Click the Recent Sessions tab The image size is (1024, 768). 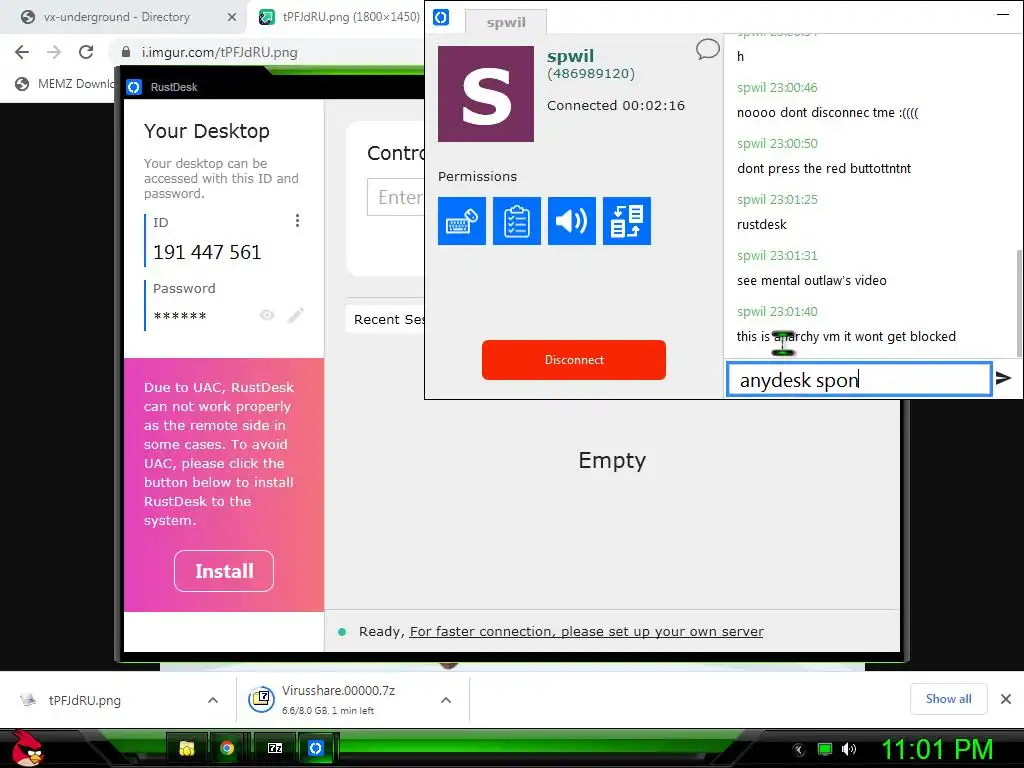pos(386,319)
